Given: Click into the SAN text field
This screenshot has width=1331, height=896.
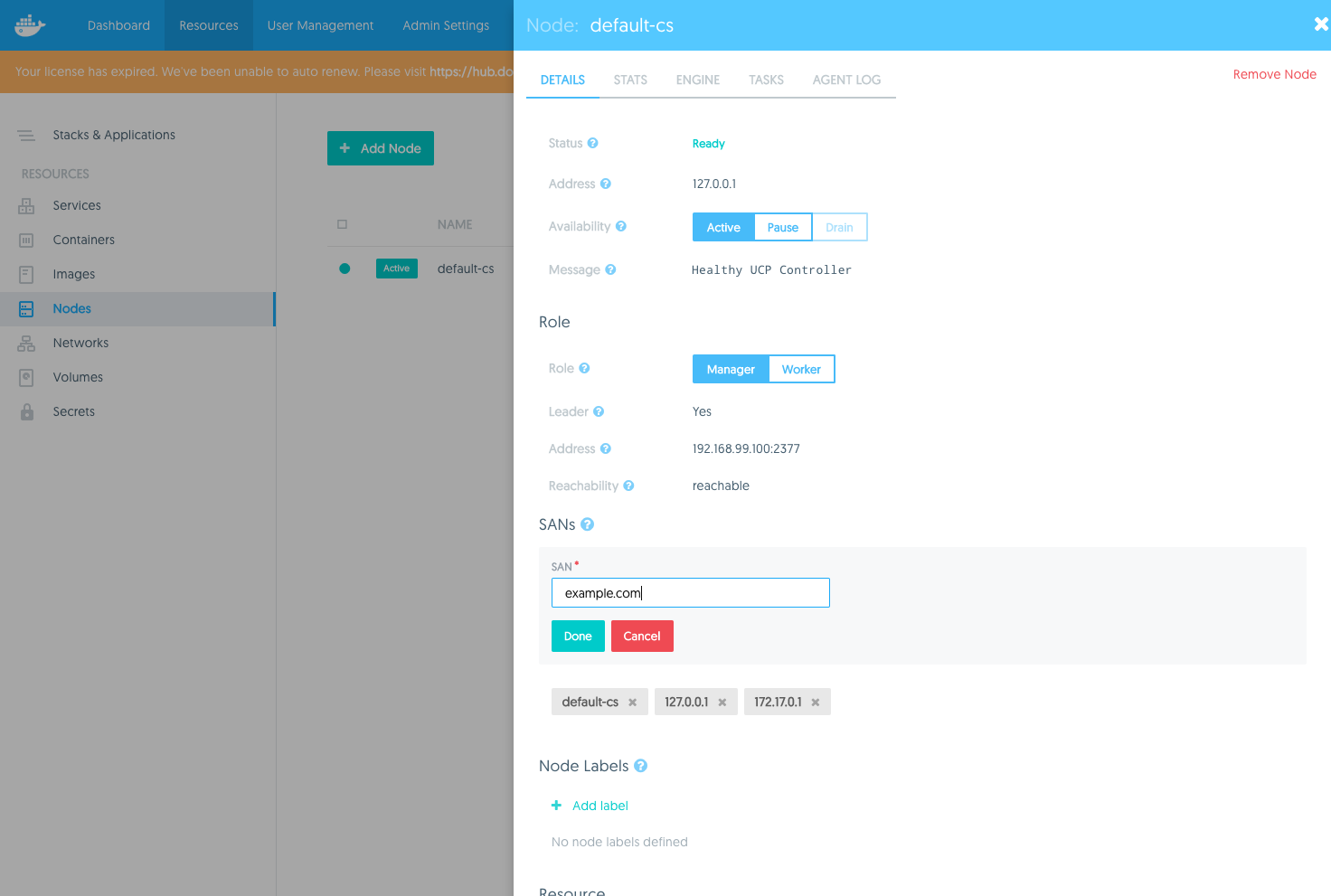Looking at the screenshot, I should coord(690,593).
